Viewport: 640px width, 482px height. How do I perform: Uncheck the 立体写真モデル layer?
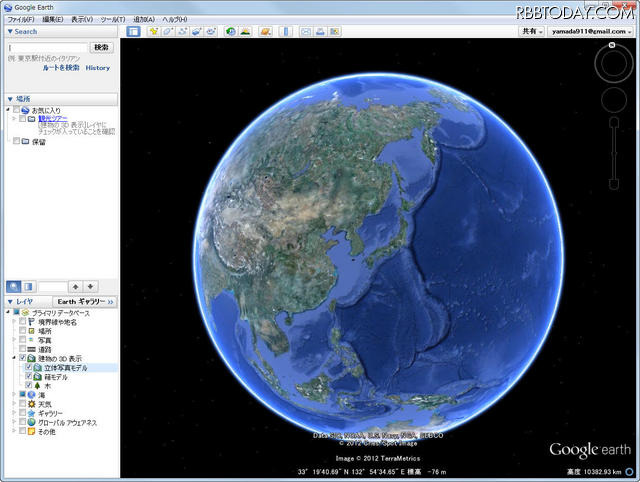[29, 367]
